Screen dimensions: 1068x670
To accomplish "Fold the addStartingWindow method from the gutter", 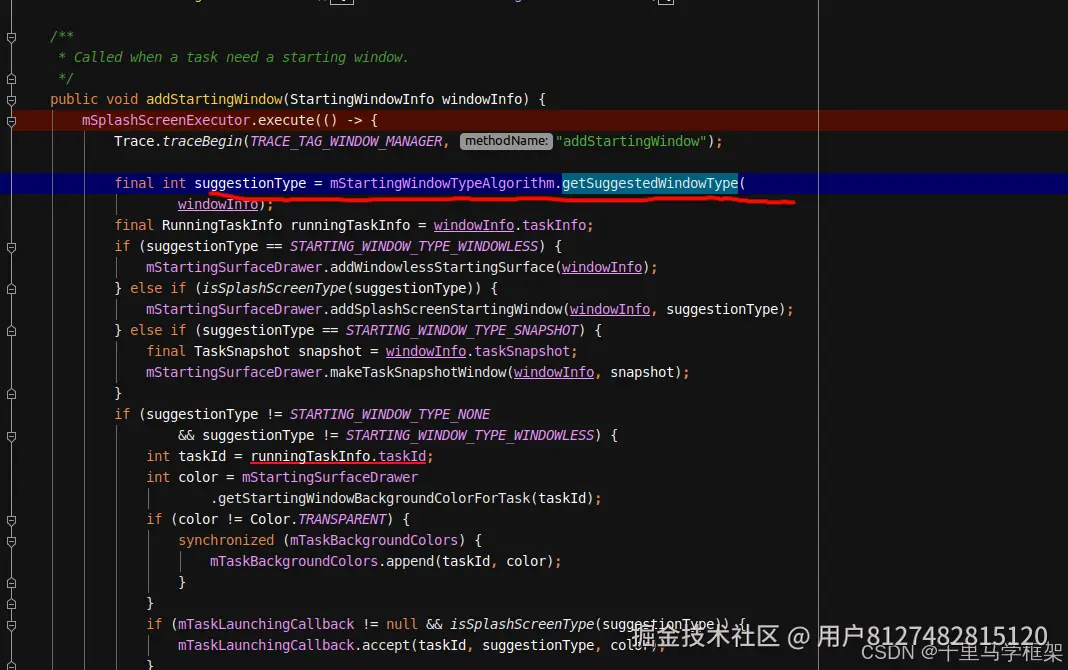I will point(12,100).
